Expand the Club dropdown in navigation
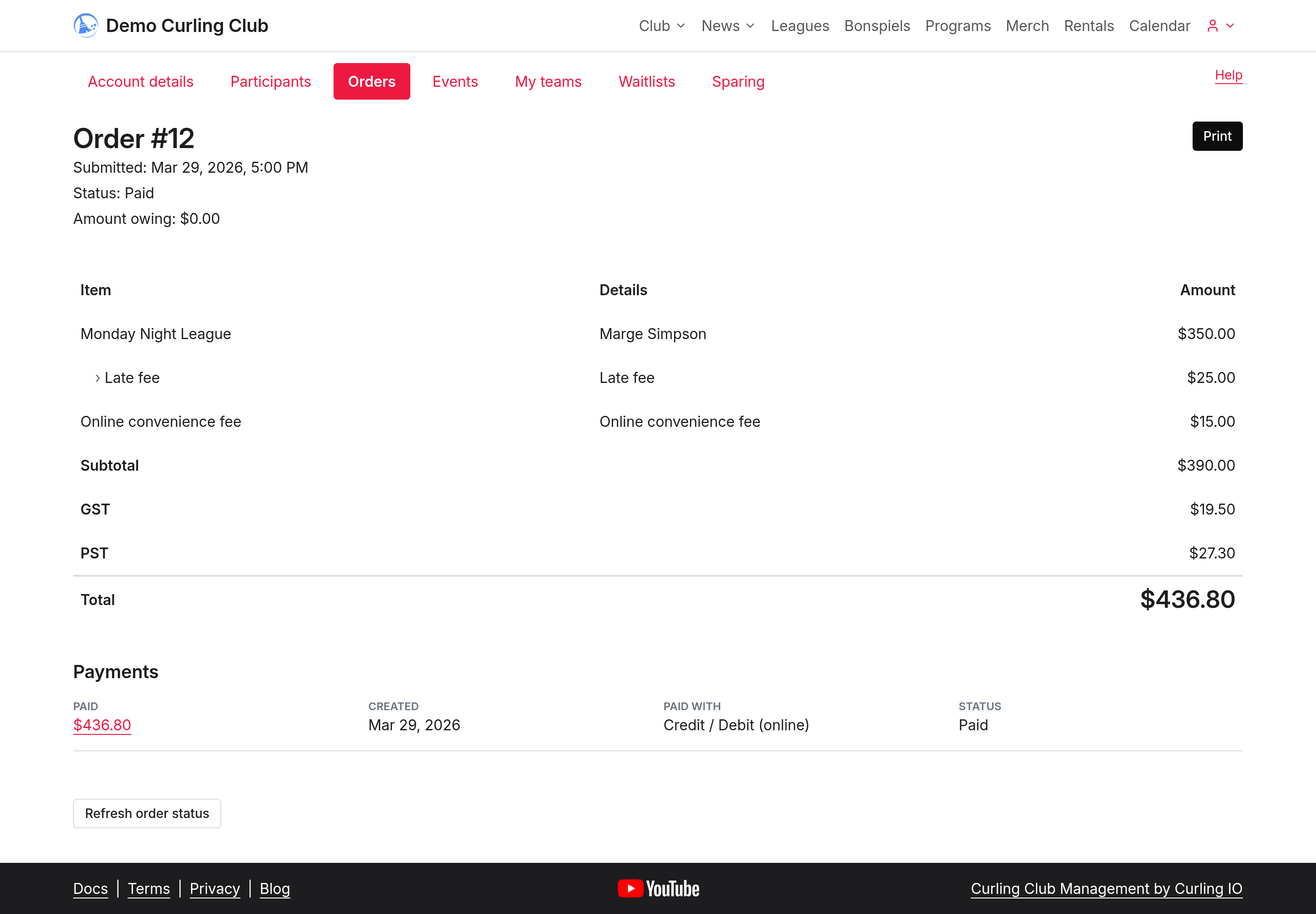 click(x=662, y=26)
